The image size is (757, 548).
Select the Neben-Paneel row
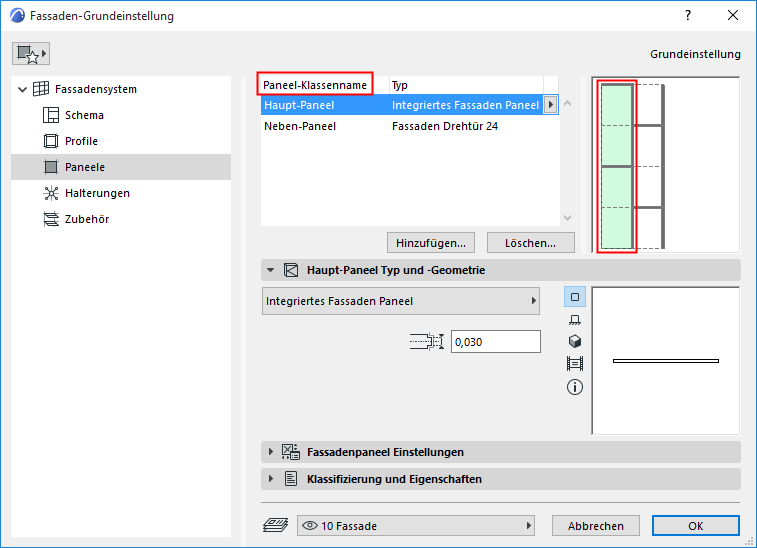(x=409, y=126)
